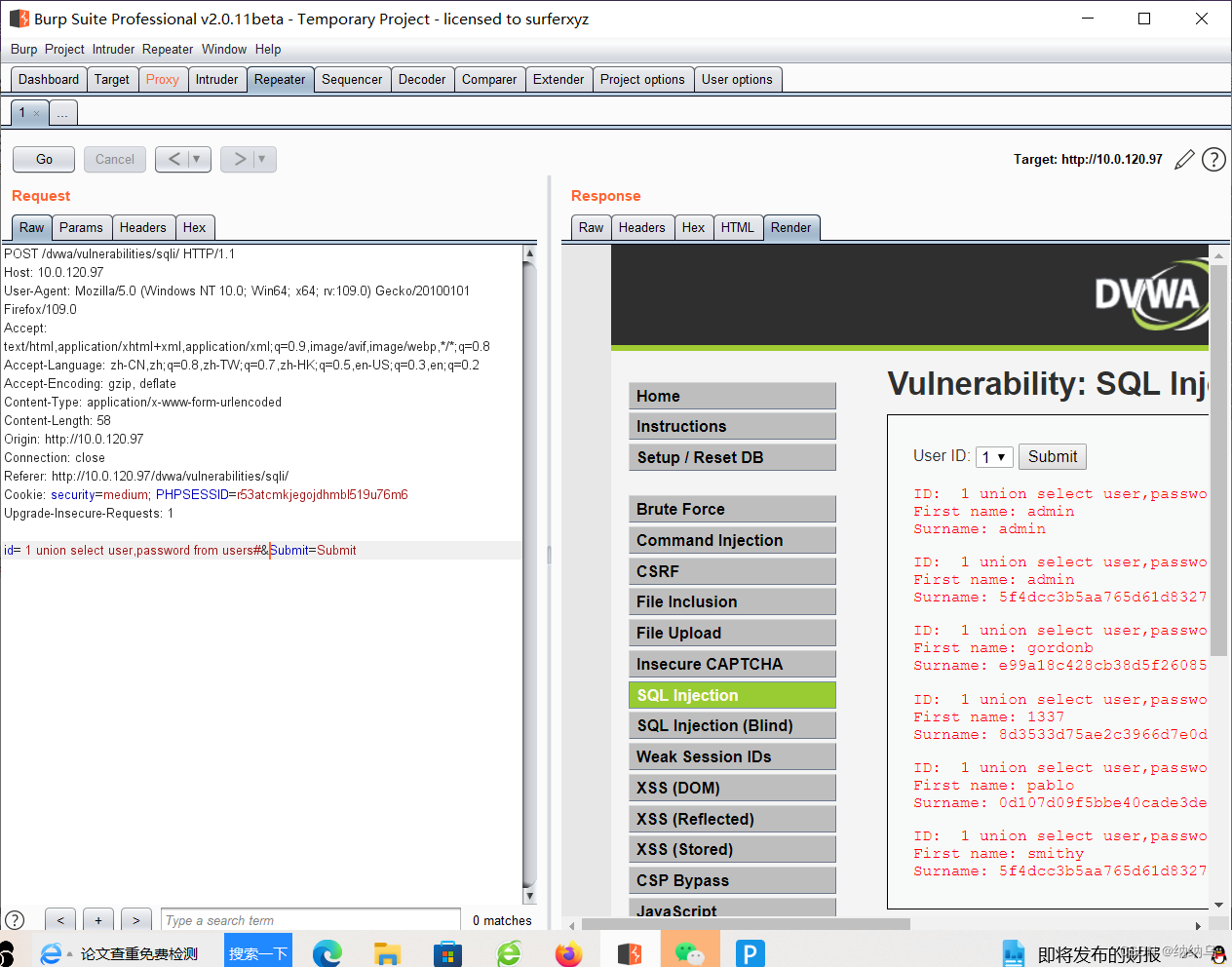Open the User options tab

(737, 79)
